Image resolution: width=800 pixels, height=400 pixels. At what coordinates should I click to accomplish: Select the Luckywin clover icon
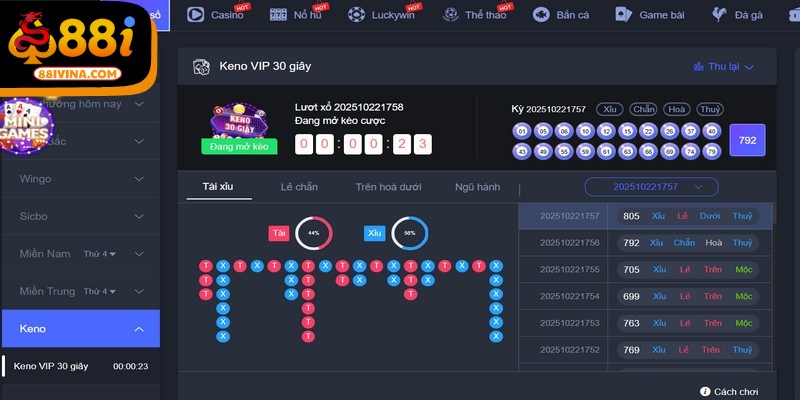[x=356, y=15]
